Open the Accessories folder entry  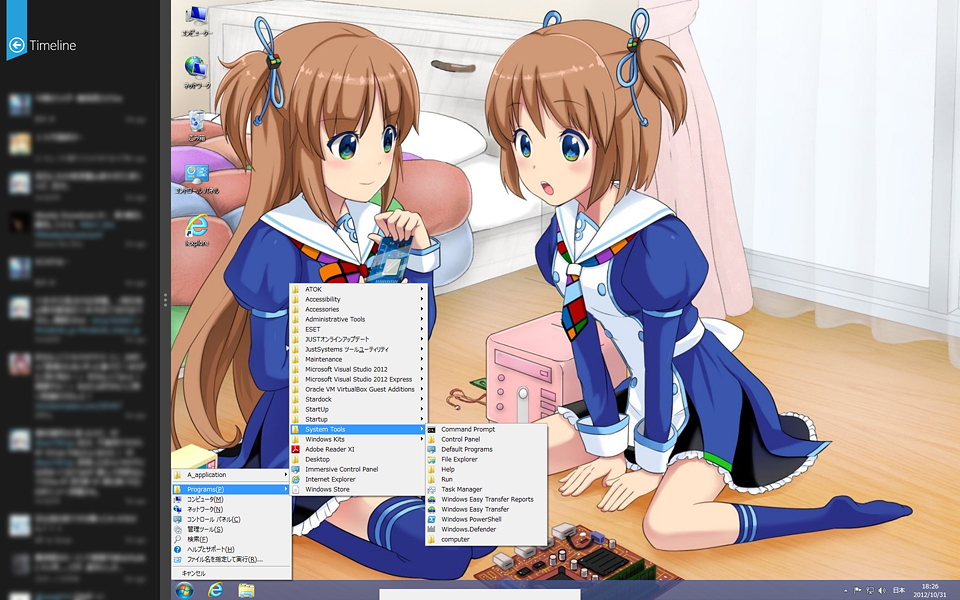[358, 309]
